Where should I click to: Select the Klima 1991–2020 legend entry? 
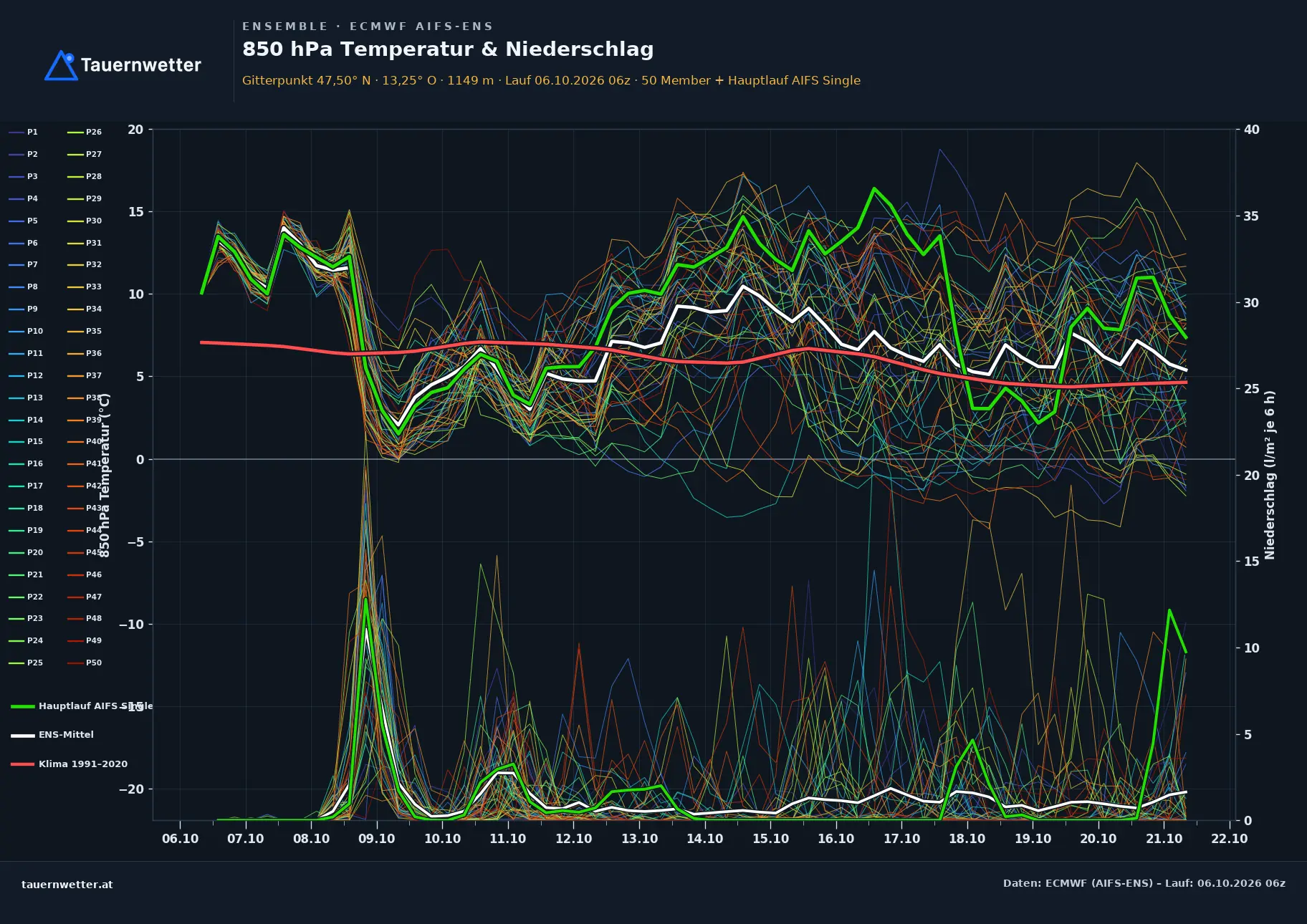tap(69, 764)
